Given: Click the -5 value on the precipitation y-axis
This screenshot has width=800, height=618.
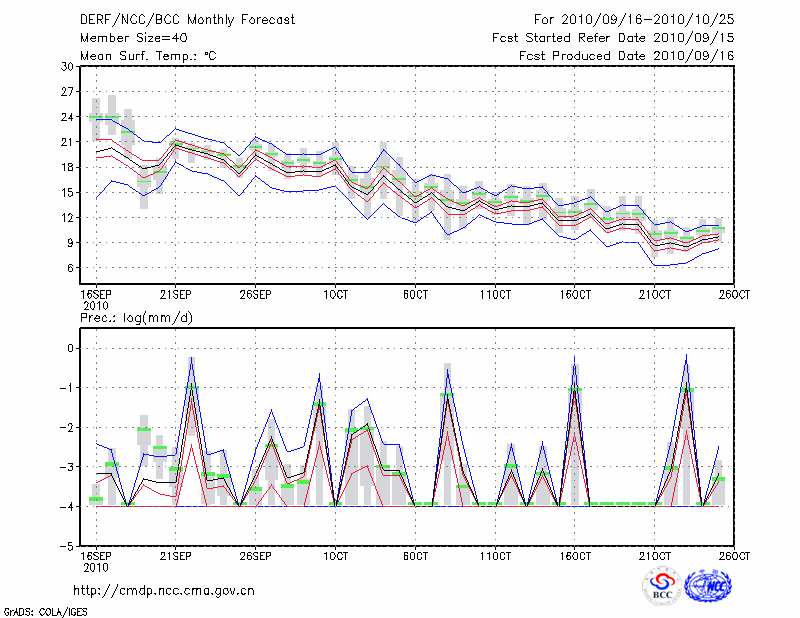Looking at the screenshot, I should coord(68,547).
